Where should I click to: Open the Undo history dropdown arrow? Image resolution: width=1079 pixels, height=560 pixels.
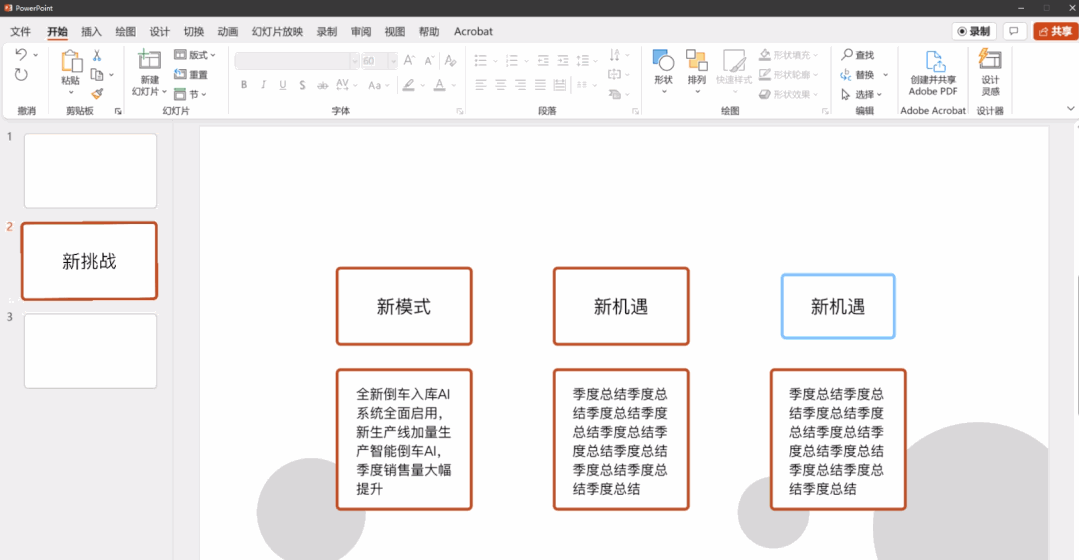click(x=36, y=55)
